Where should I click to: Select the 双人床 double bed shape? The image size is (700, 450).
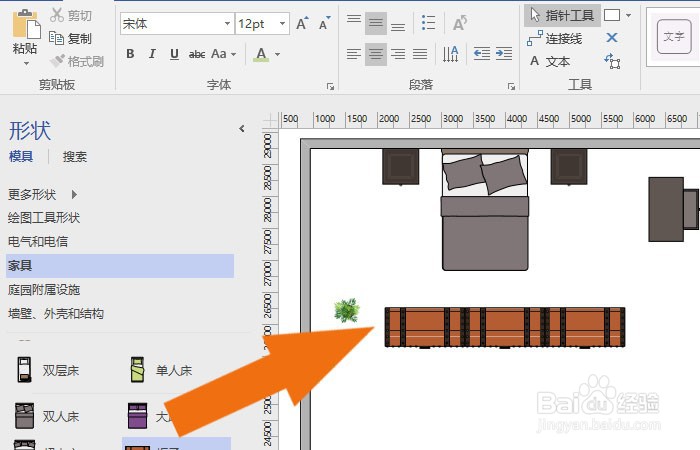coord(47,416)
